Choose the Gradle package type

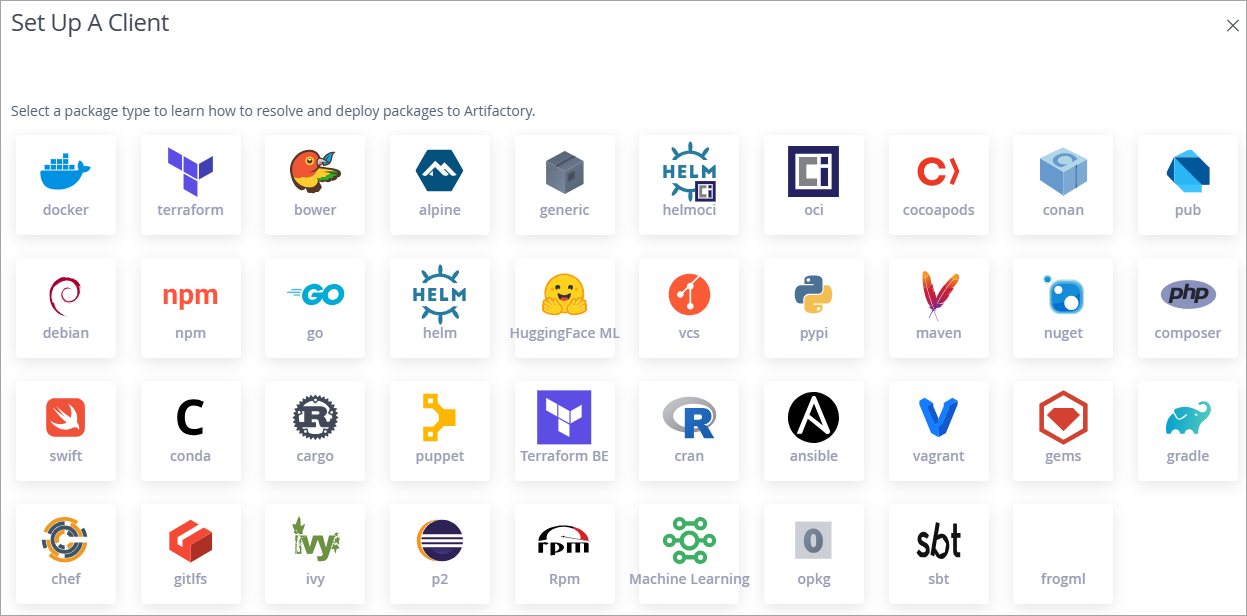1187,430
